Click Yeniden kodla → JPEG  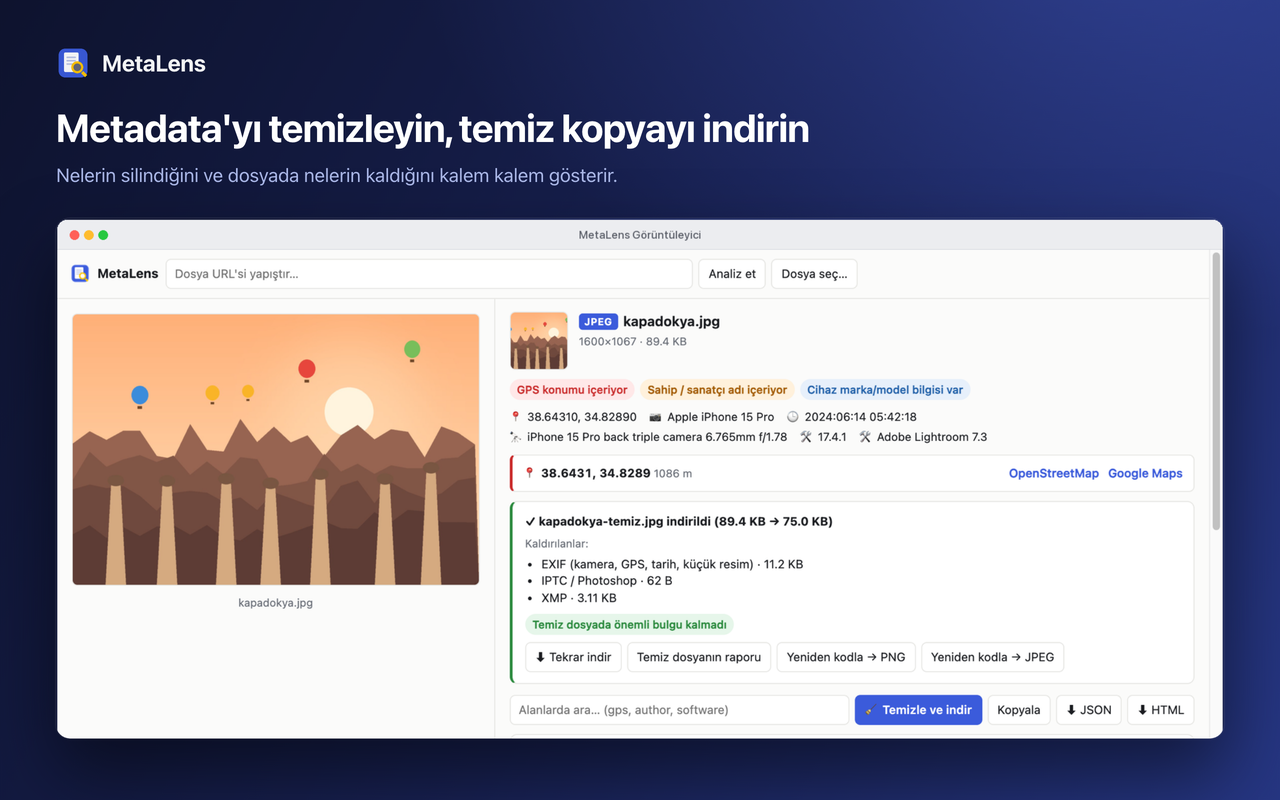[x=992, y=657]
